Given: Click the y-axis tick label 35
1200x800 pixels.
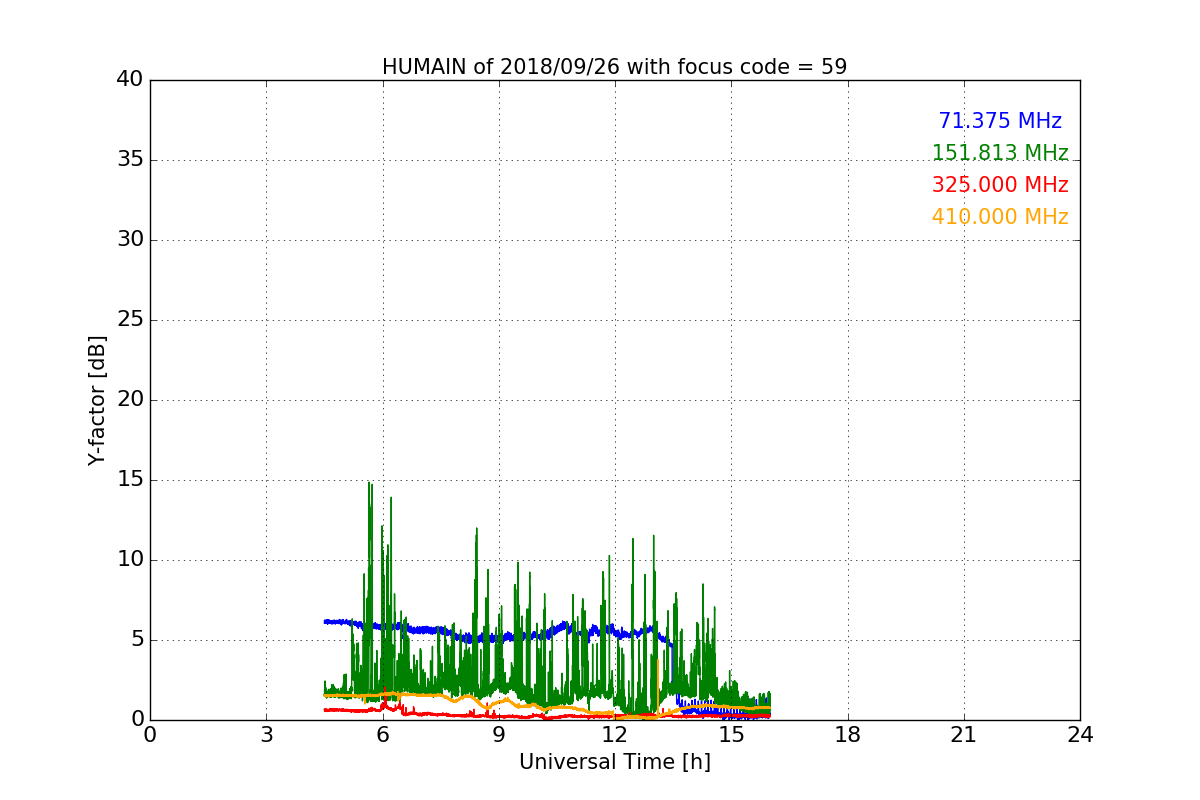Looking at the screenshot, I should coord(130,160).
